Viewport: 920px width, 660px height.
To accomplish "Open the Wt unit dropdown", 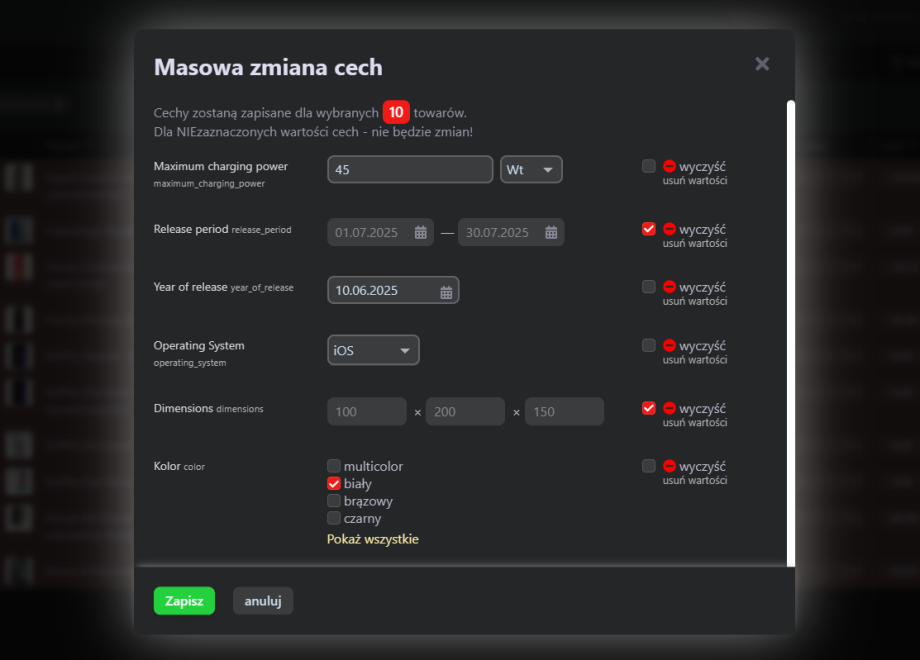I will [531, 170].
